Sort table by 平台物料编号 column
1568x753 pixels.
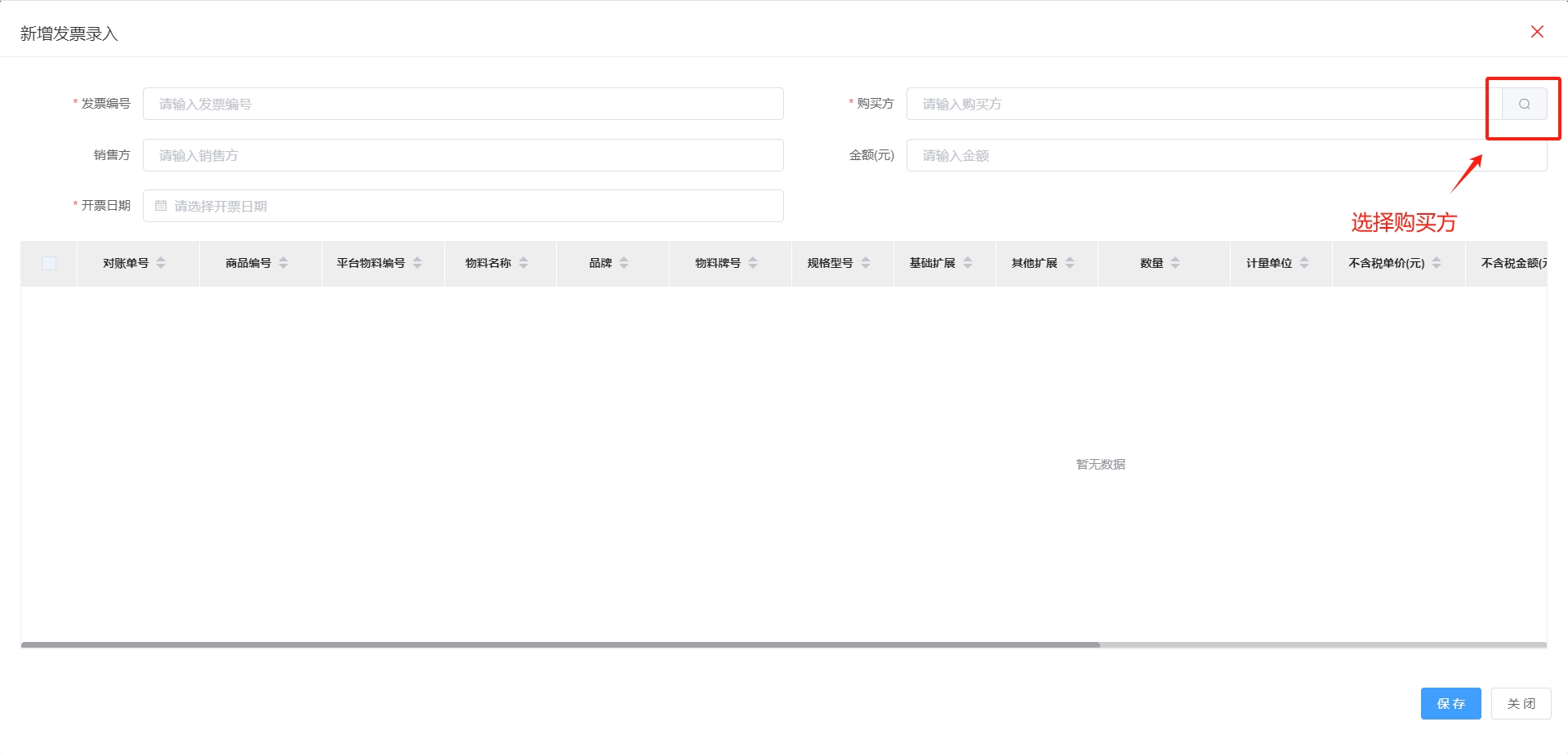[417, 263]
